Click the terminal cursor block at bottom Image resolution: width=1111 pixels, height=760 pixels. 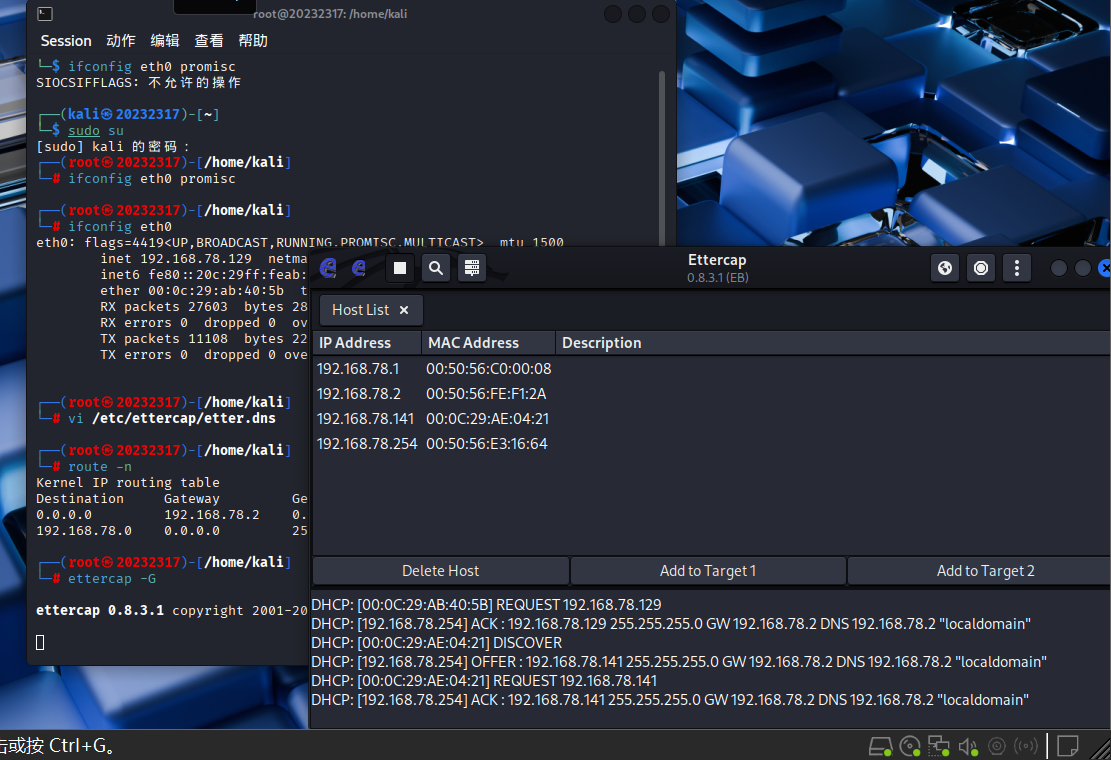[40, 642]
